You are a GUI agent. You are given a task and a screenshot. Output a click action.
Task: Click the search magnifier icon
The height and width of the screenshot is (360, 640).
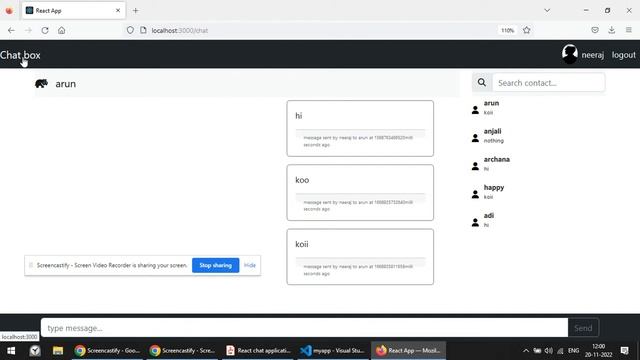(x=482, y=83)
